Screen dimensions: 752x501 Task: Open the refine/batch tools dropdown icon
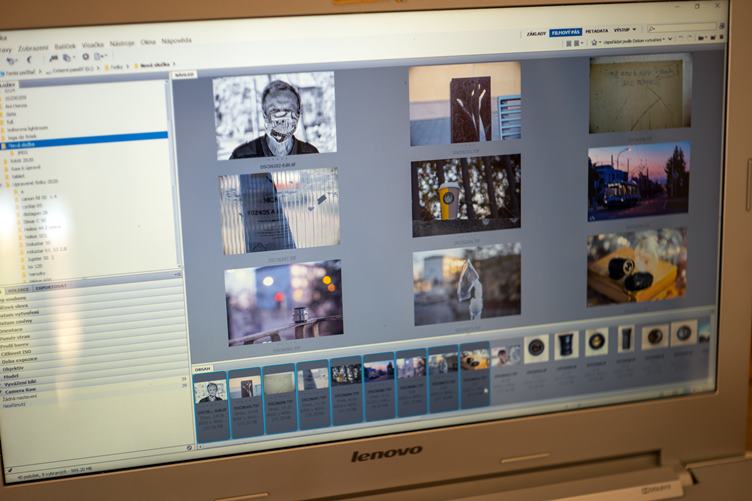[68, 58]
